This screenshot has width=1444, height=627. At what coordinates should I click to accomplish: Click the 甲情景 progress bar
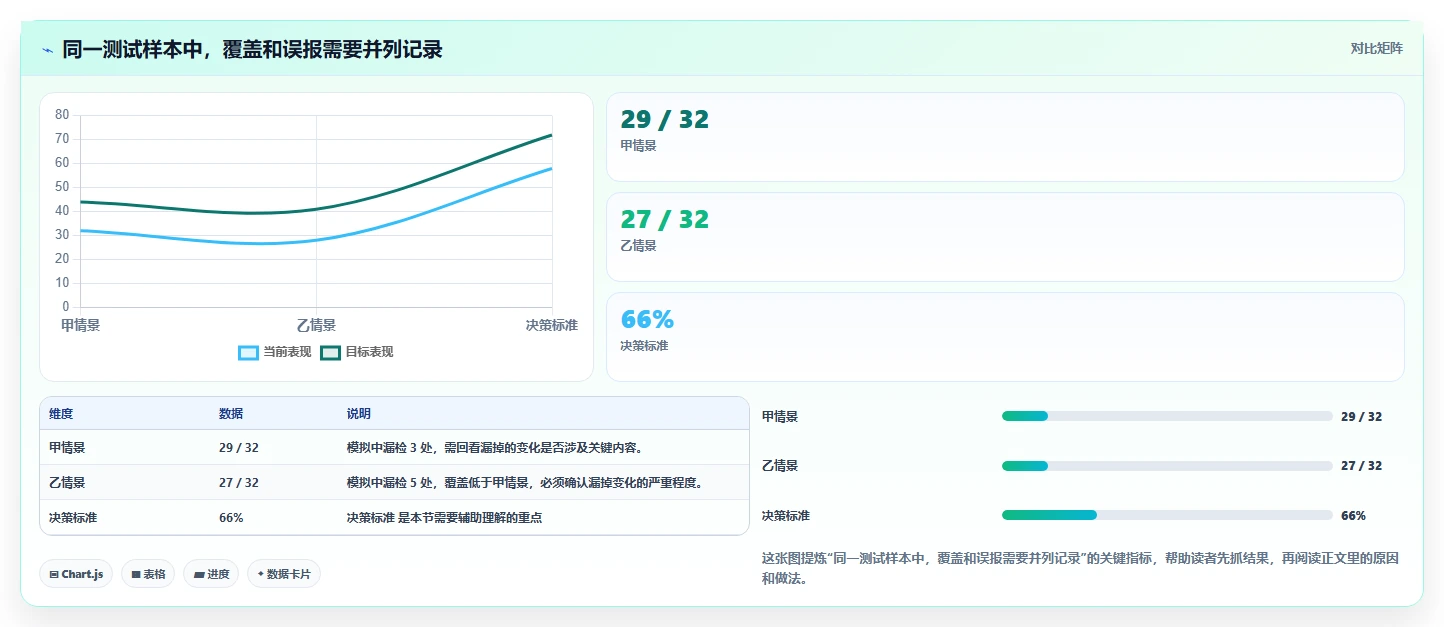tap(1167, 416)
